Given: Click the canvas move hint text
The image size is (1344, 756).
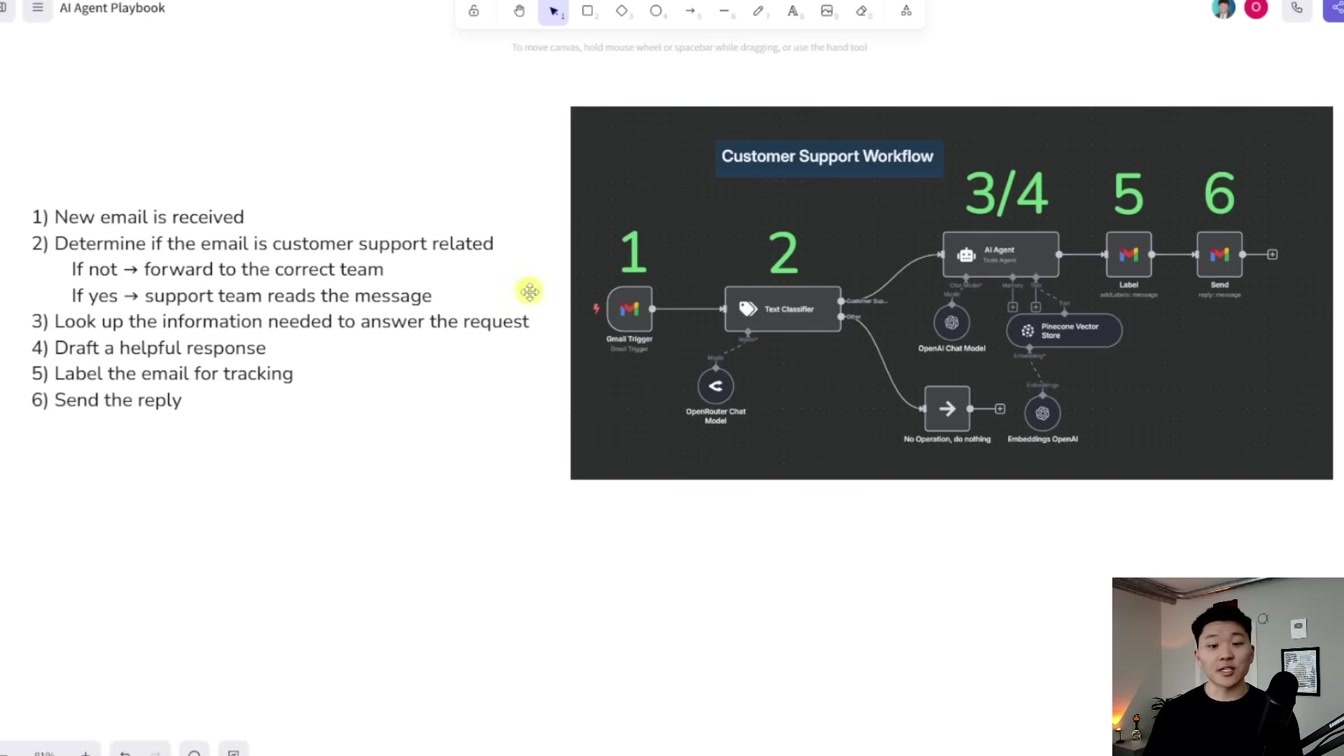Looking at the screenshot, I should (x=689, y=47).
